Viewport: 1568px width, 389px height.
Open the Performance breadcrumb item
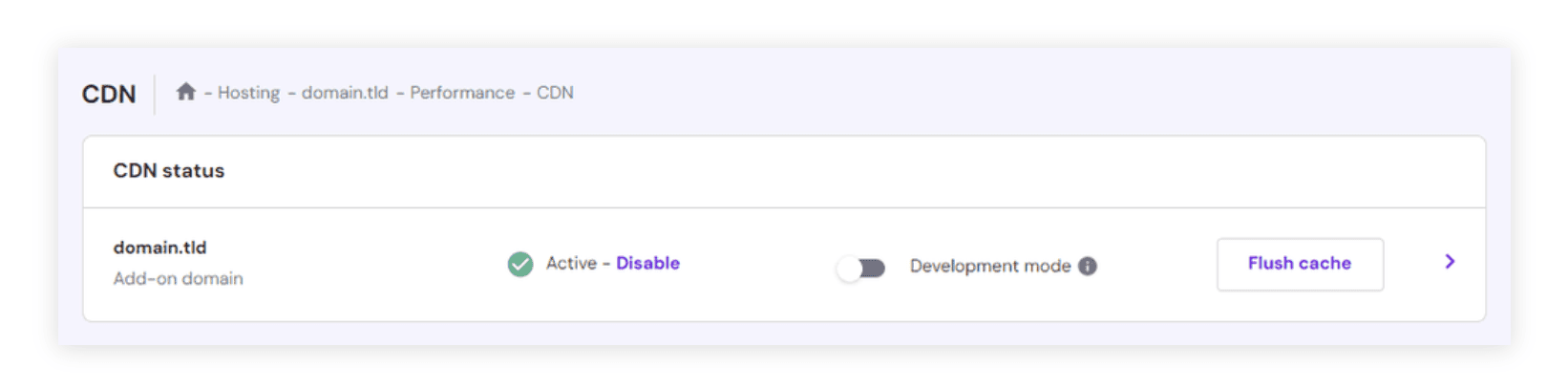click(x=462, y=93)
